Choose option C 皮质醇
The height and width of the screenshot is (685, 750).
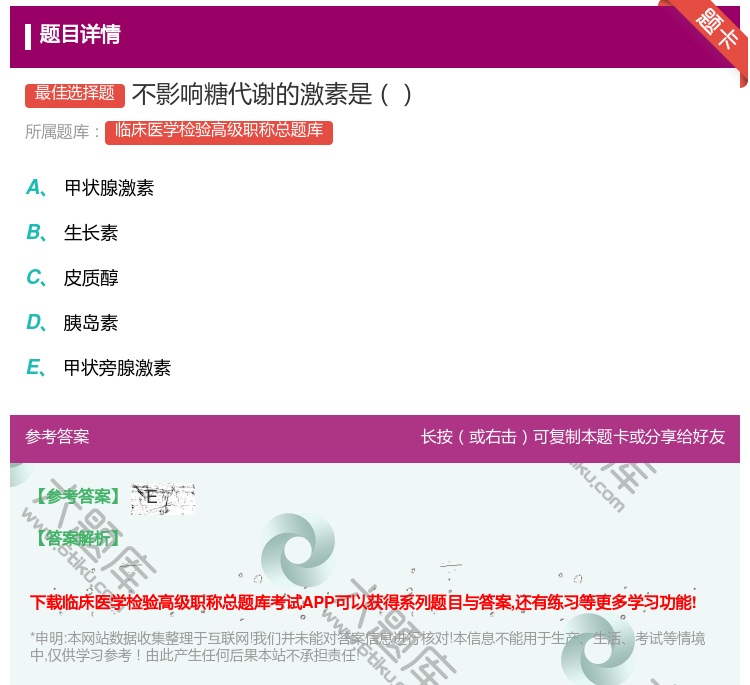click(72, 278)
